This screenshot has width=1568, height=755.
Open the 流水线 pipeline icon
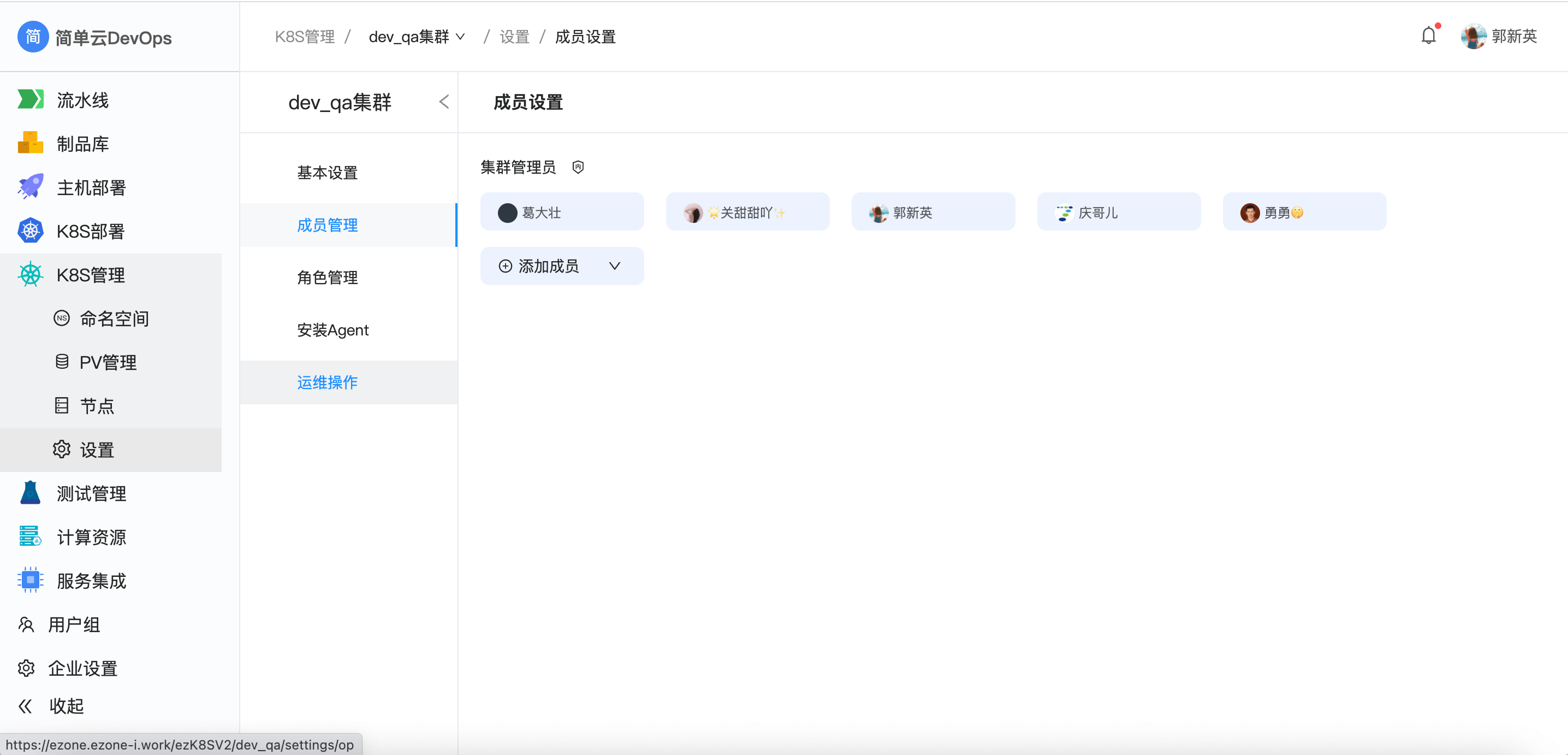[30, 99]
